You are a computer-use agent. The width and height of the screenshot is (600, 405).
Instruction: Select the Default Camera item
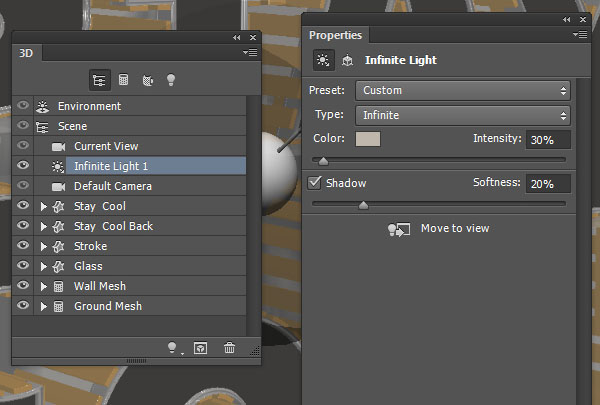(x=112, y=186)
